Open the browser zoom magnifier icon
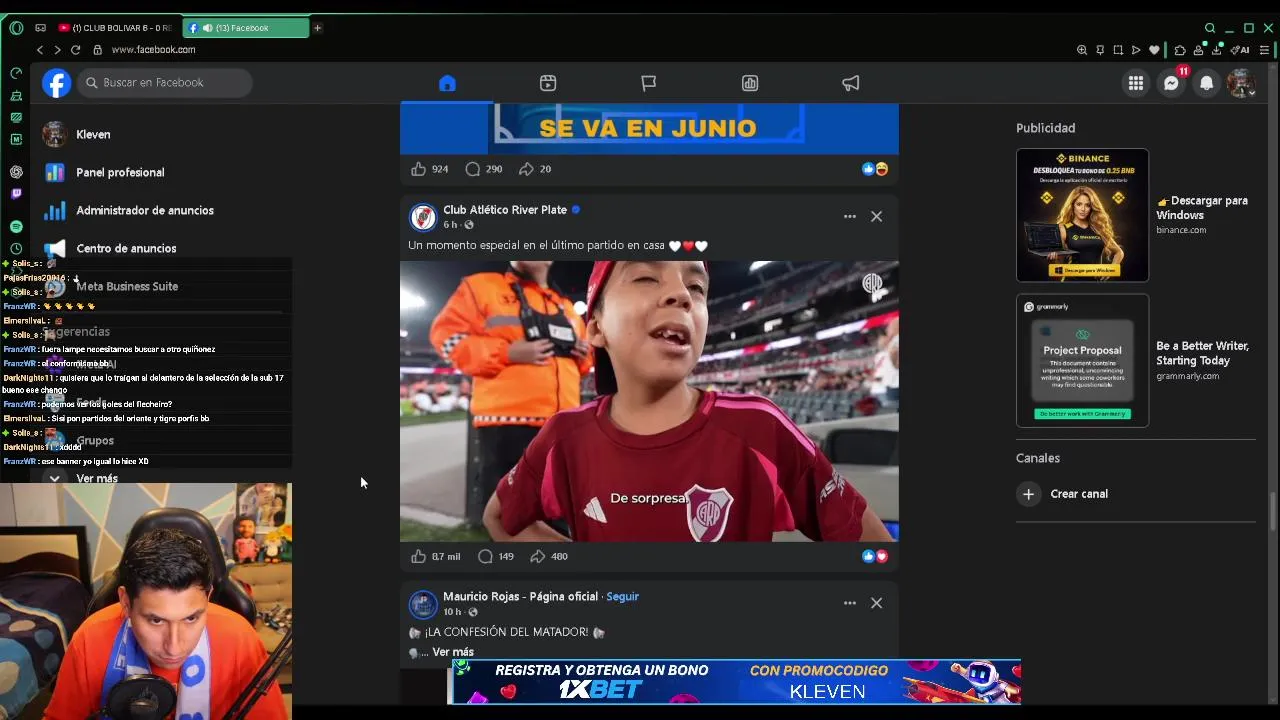Image resolution: width=1280 pixels, height=720 pixels. coord(1082,50)
